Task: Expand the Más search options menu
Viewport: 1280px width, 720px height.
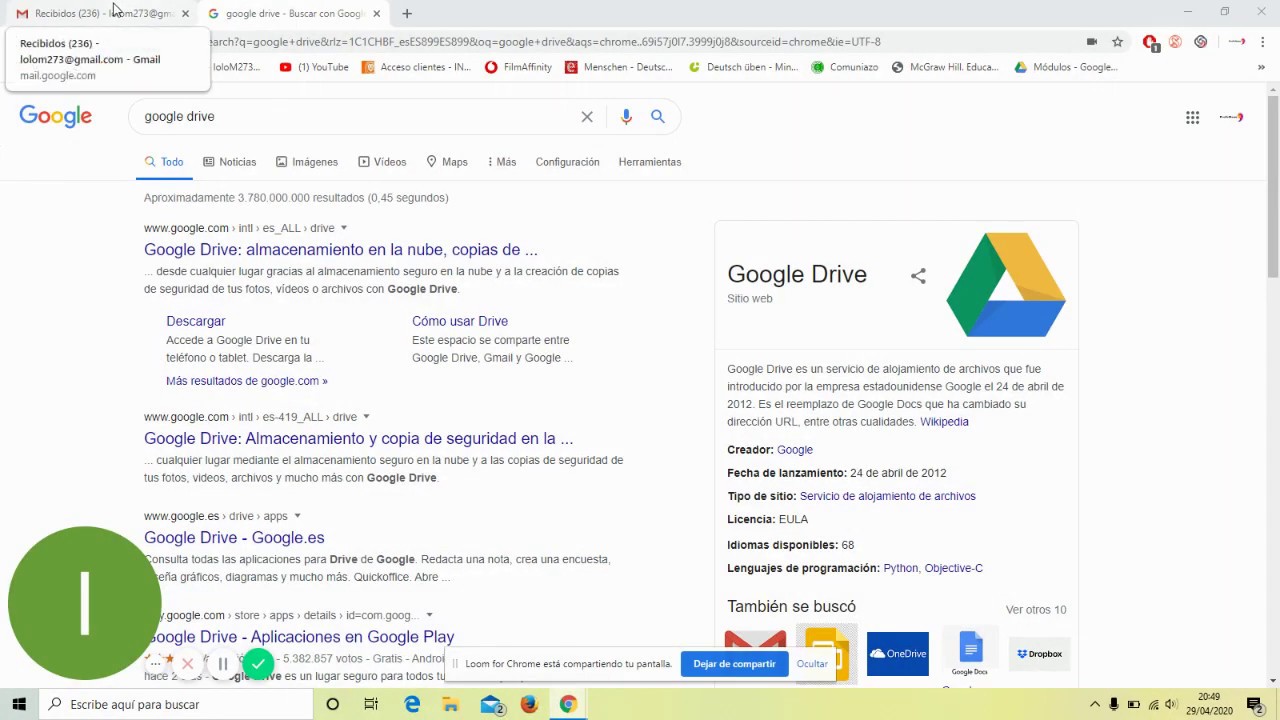Action: pyautogui.click(x=501, y=162)
